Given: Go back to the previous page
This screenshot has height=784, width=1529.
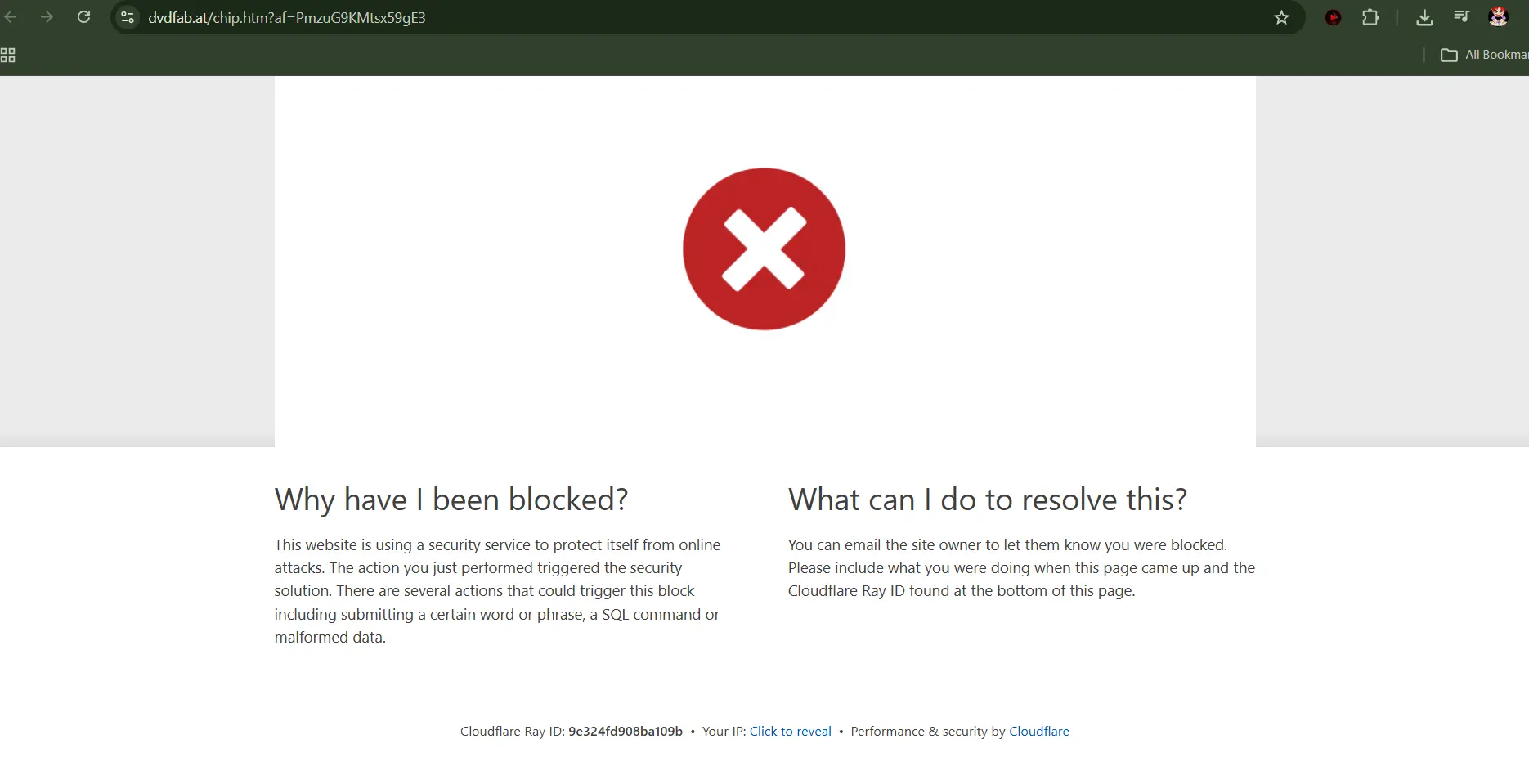Looking at the screenshot, I should click(x=10, y=17).
